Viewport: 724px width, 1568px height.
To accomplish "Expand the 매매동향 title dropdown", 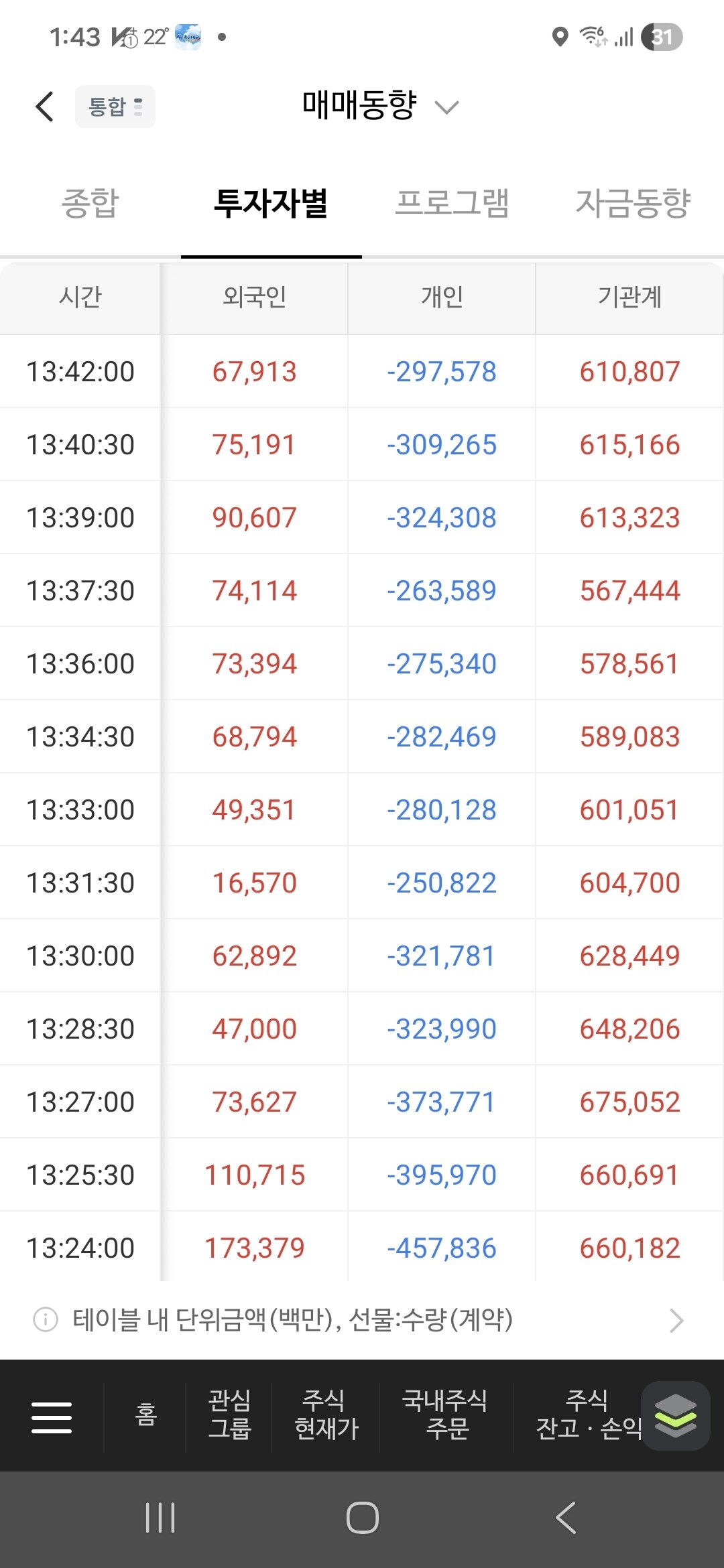I will 380,106.
